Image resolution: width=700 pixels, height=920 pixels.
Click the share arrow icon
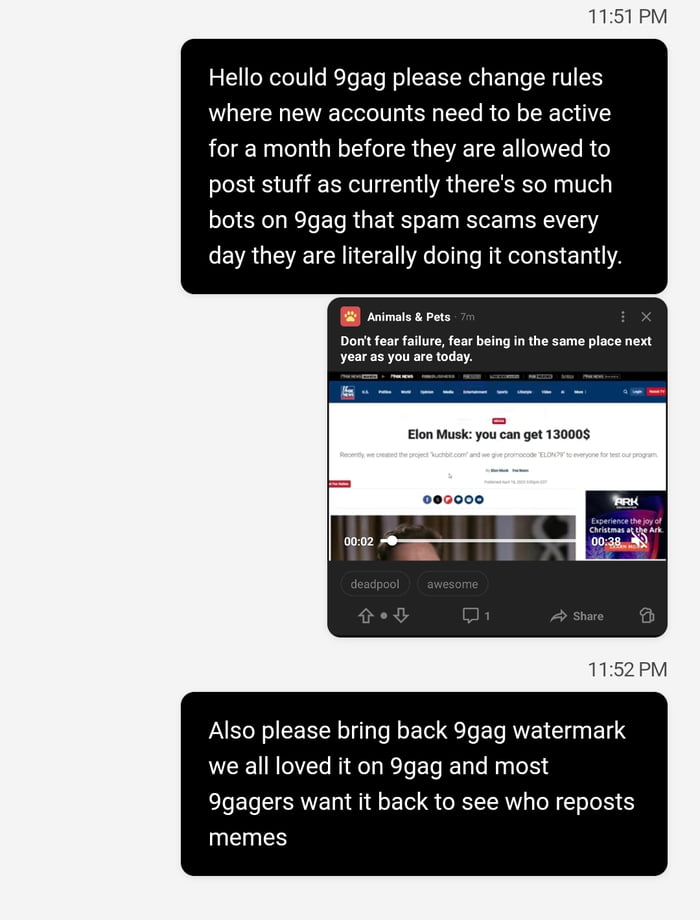pyautogui.click(x=559, y=616)
